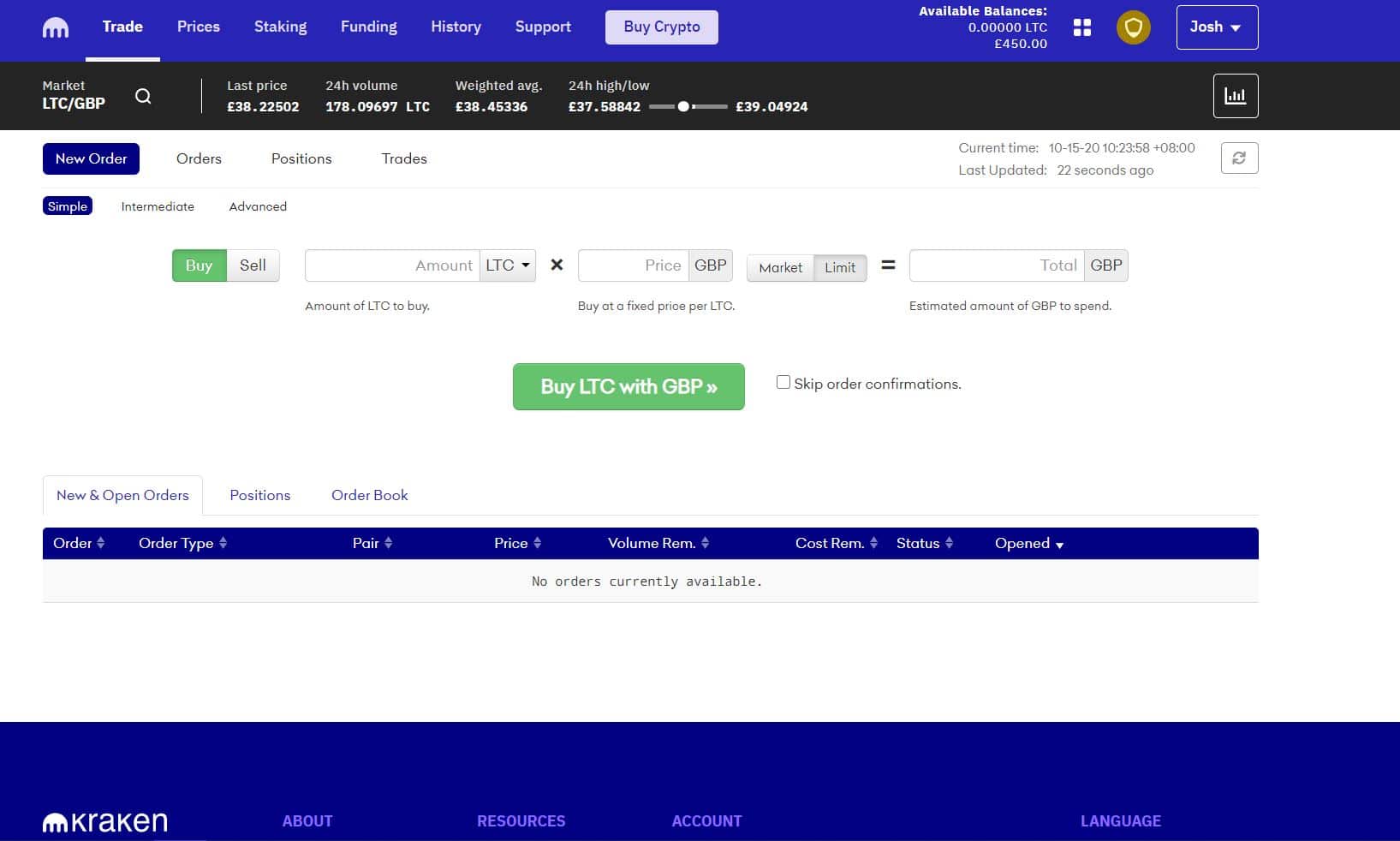The height and width of the screenshot is (841, 1400).
Task: Click the Price input field
Action: tap(634, 265)
